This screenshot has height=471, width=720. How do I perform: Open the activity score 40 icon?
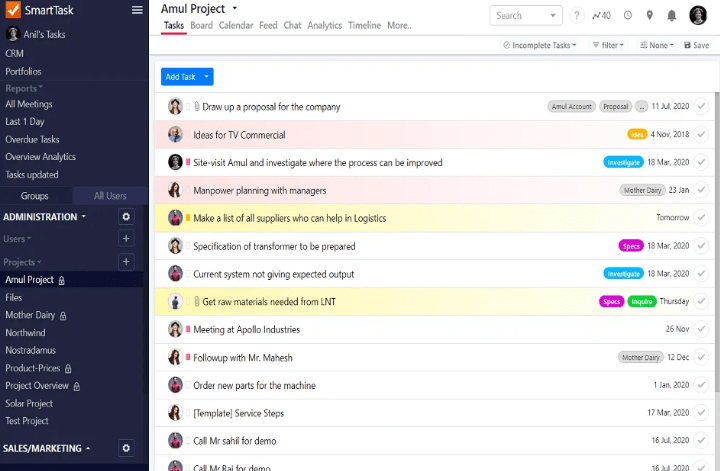(x=601, y=16)
